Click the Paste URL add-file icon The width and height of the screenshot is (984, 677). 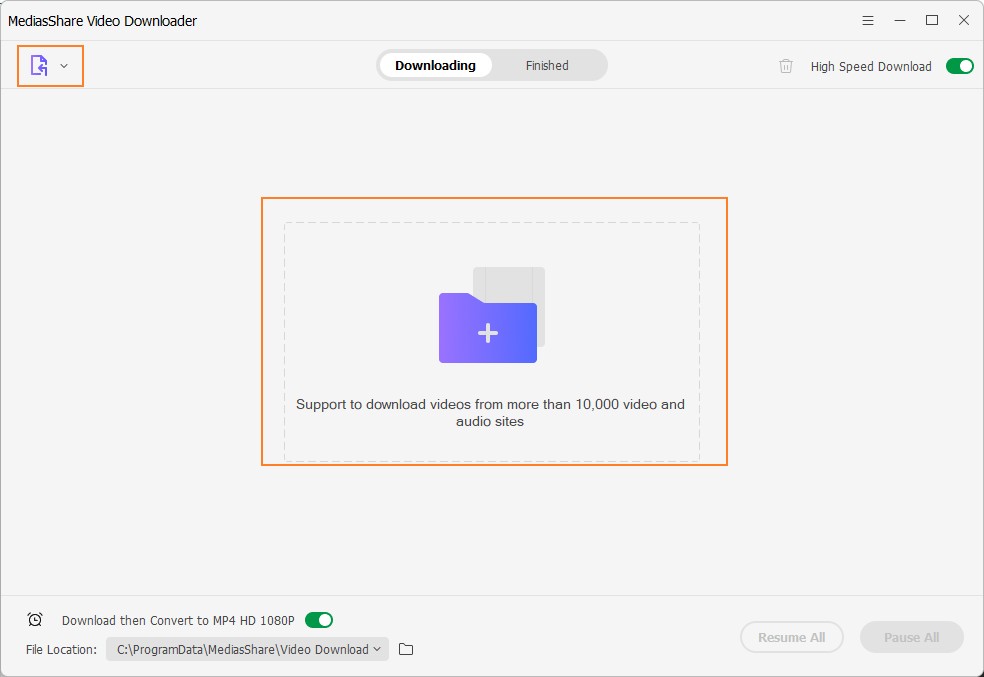(x=39, y=66)
